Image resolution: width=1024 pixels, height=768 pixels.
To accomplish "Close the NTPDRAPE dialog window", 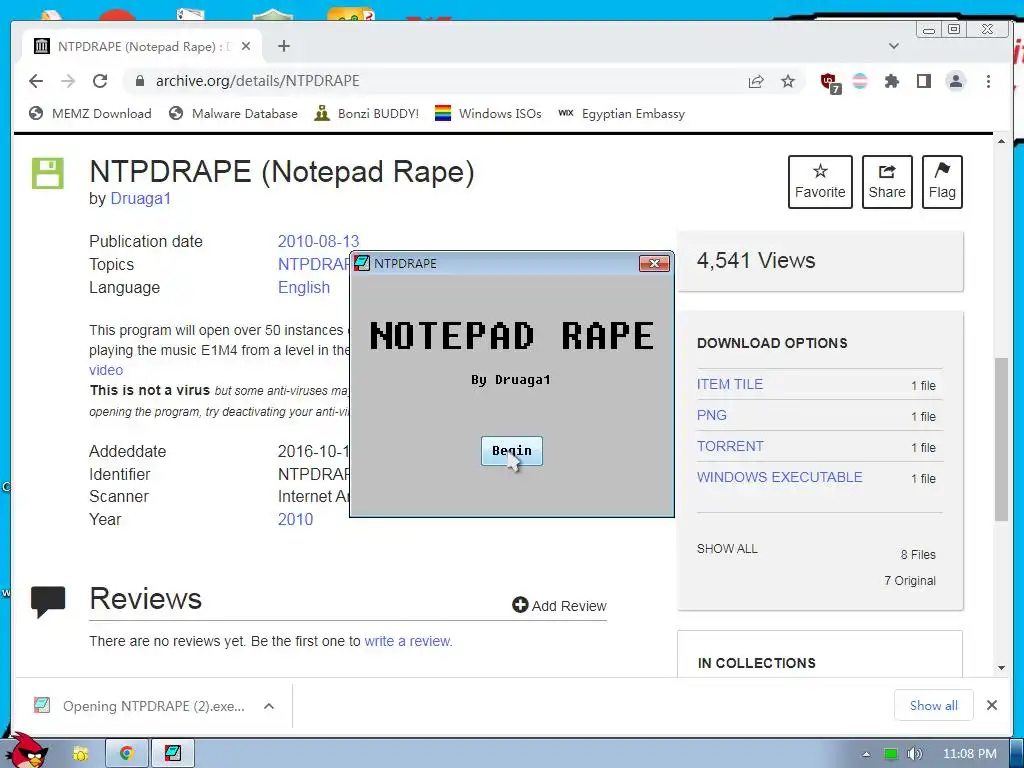I will point(654,263).
